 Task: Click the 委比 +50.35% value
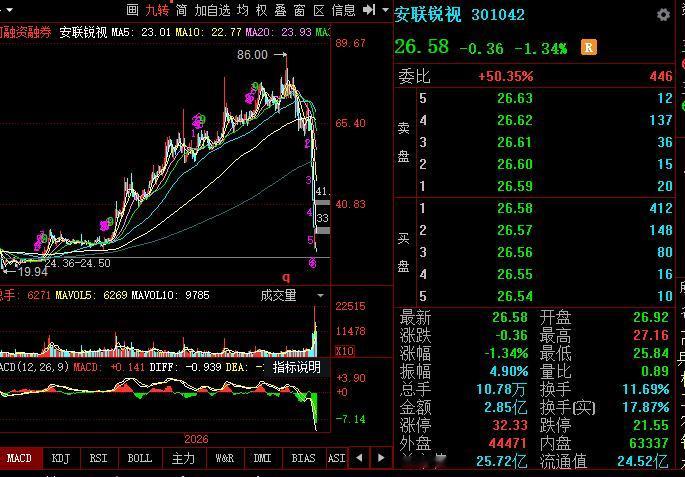tap(505, 76)
